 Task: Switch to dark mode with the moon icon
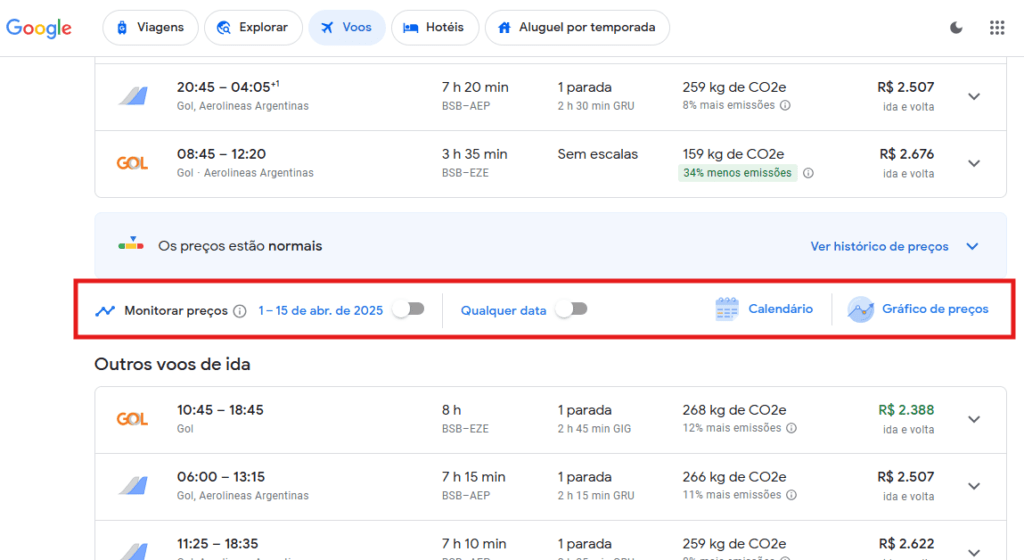click(x=956, y=28)
